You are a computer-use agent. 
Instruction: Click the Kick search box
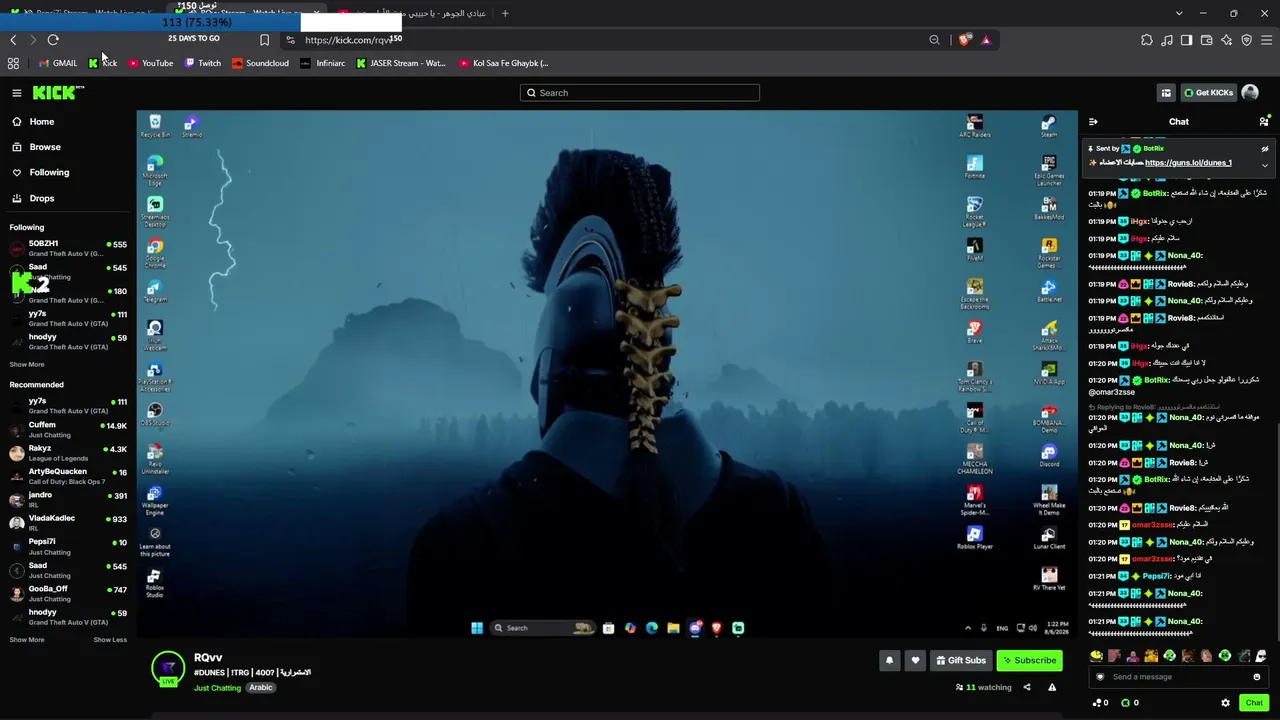(x=640, y=93)
